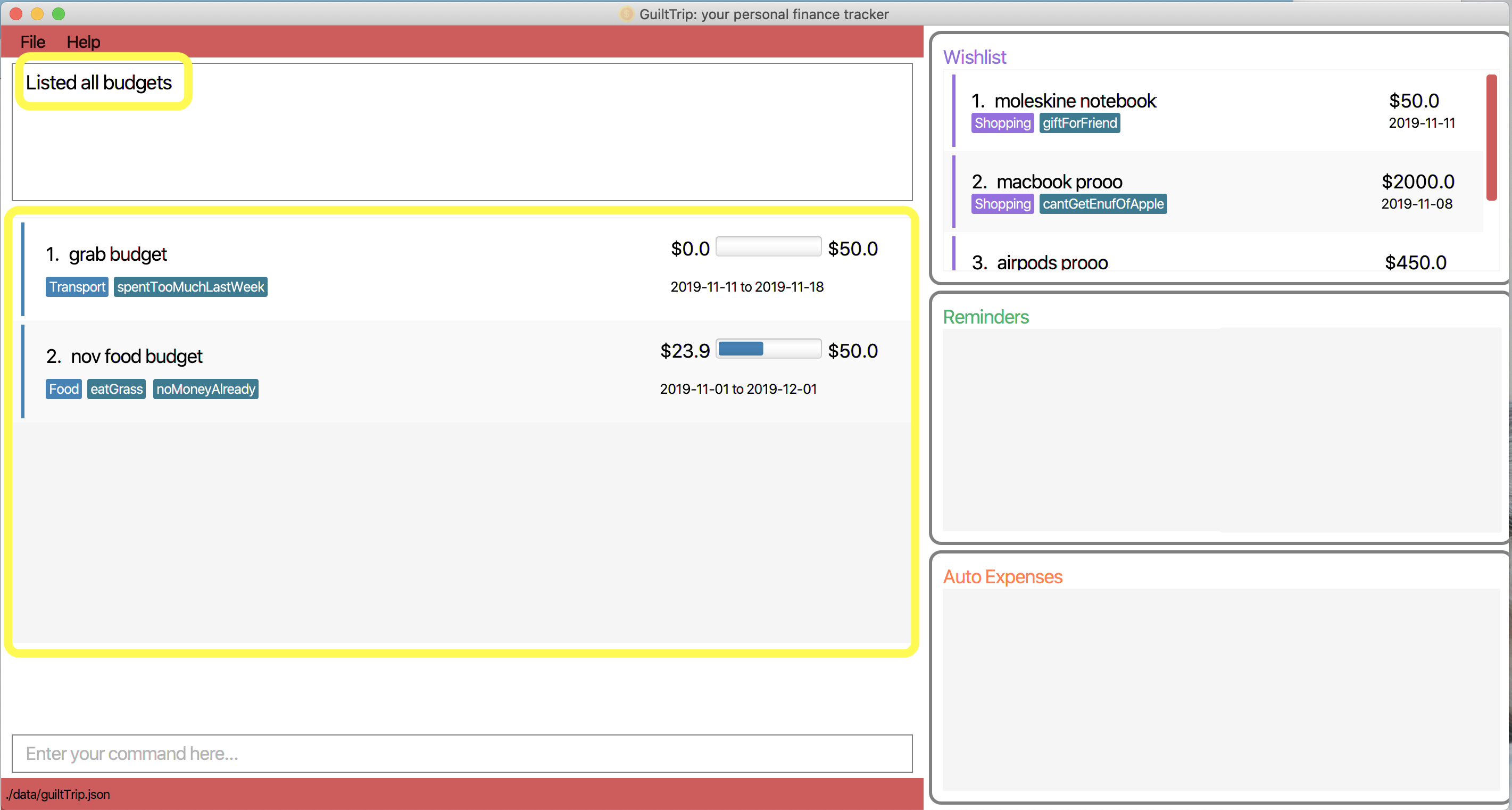Click the $2000.0 wishlist price
The image size is (1512, 810).
(1418, 182)
